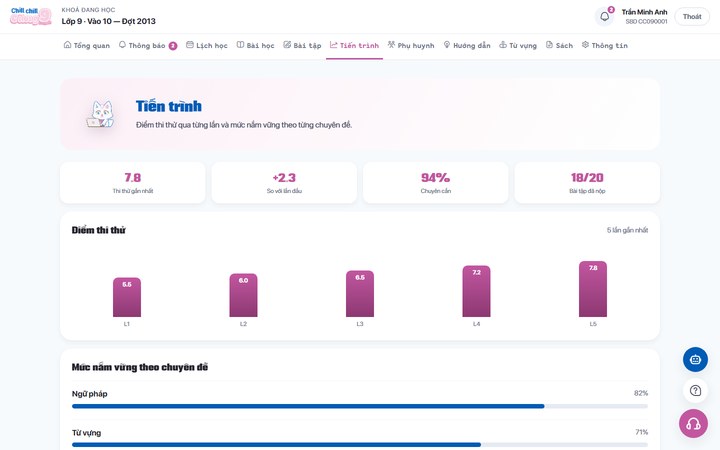Open the headset support floating button

click(693, 423)
